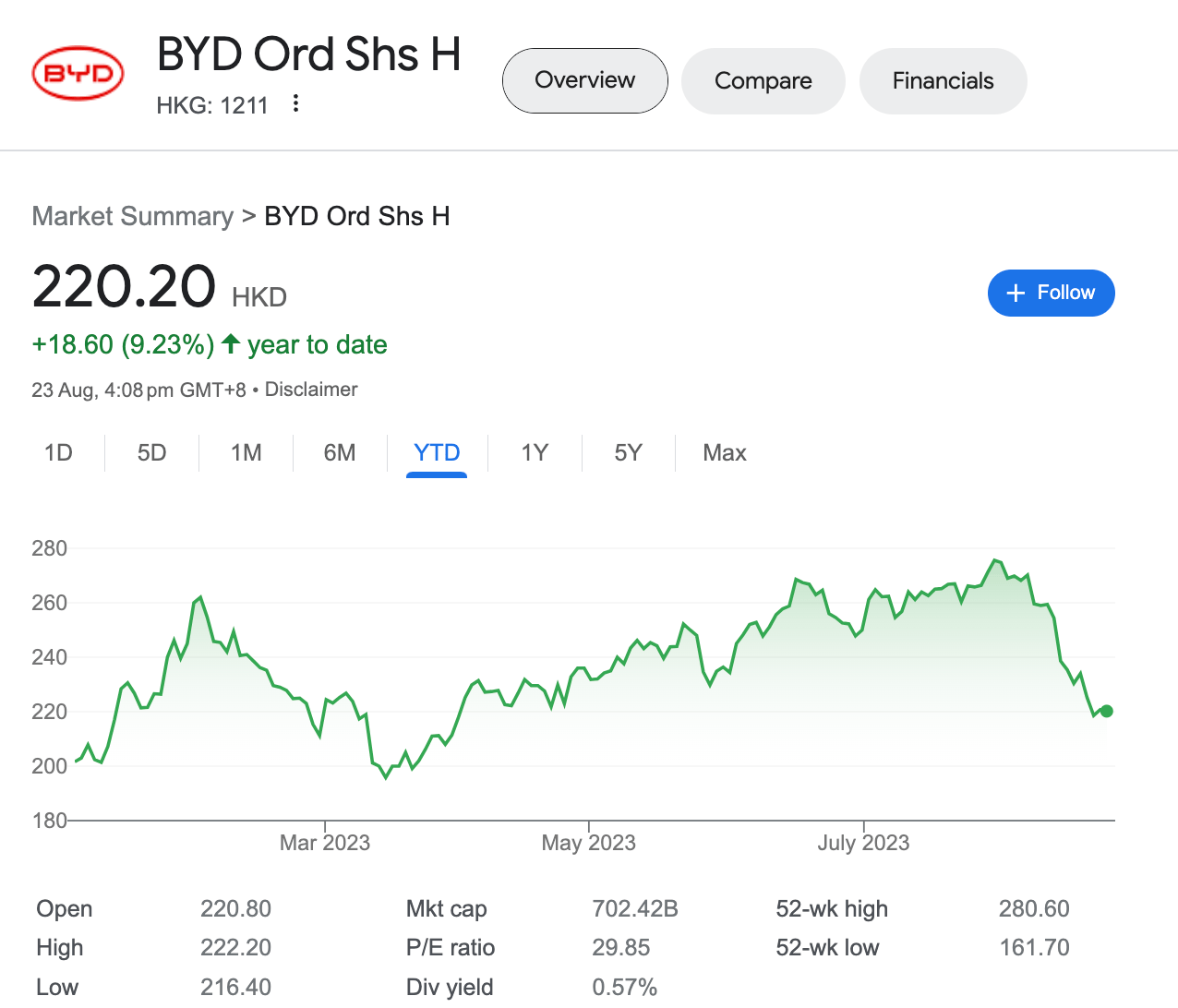Viewport: 1178px width, 1008px height.
Task: Click the Div yield value 0.57%
Action: pos(625,987)
